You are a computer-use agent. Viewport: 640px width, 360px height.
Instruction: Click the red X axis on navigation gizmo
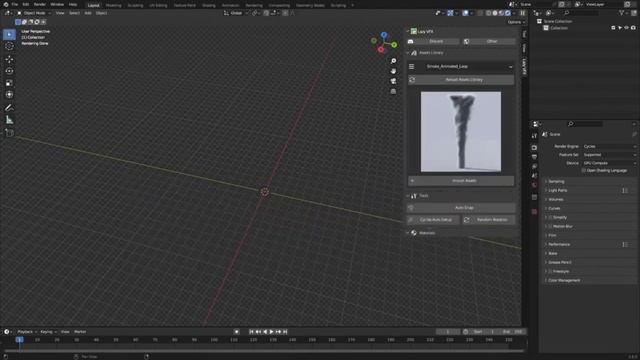[x=381, y=49]
